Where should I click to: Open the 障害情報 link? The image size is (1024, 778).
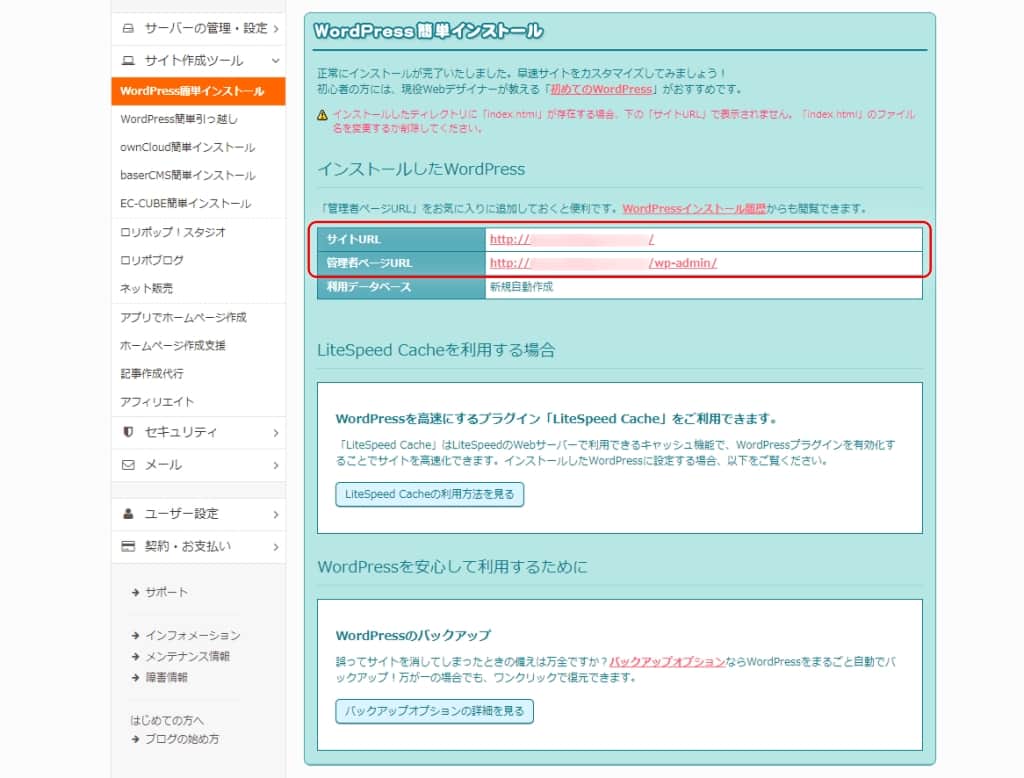point(167,677)
